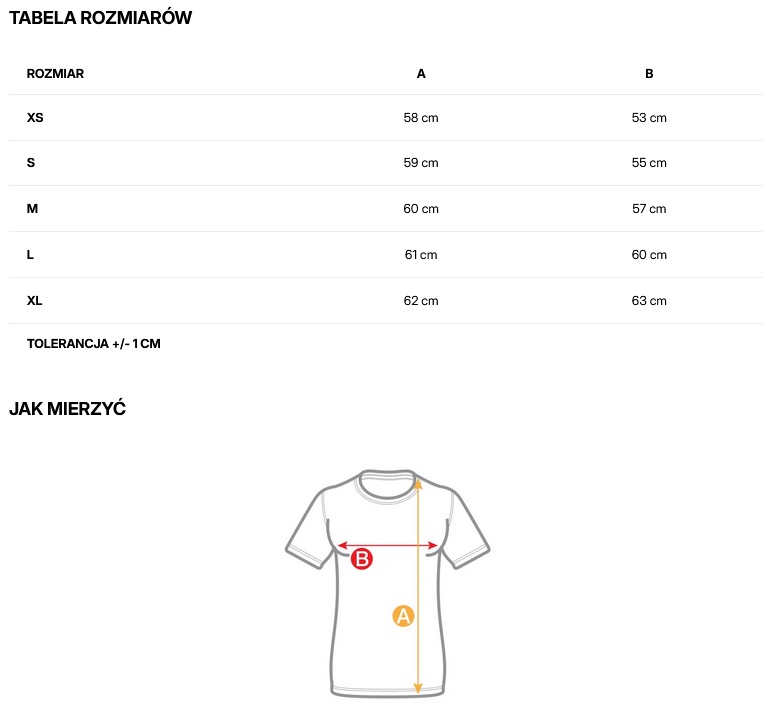Select the L size row label
The width and height of the screenshot is (769, 719).
pos(31,255)
